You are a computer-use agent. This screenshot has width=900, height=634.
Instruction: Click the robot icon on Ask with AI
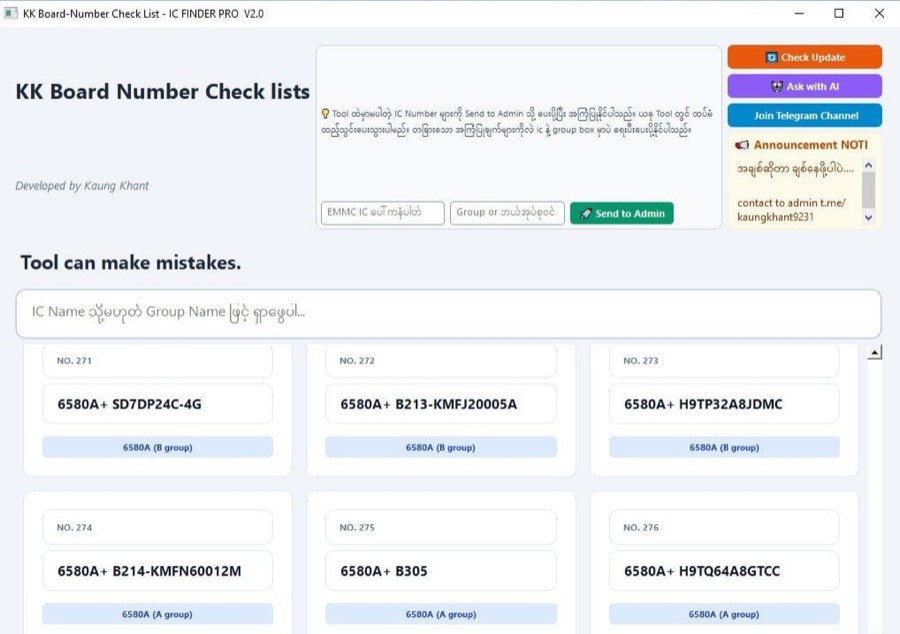pyautogui.click(x=777, y=87)
